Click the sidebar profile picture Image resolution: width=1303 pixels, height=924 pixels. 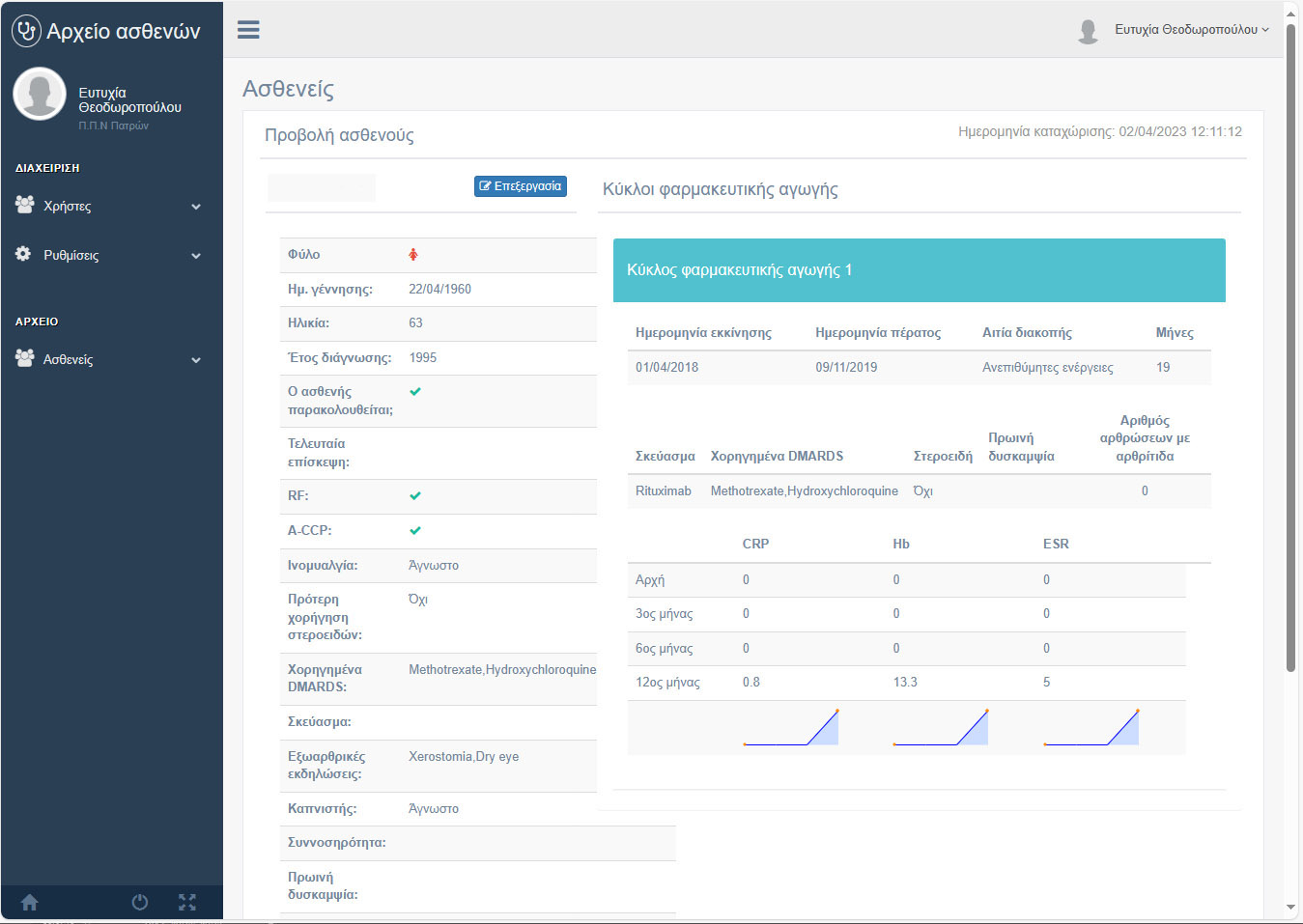pos(40,95)
